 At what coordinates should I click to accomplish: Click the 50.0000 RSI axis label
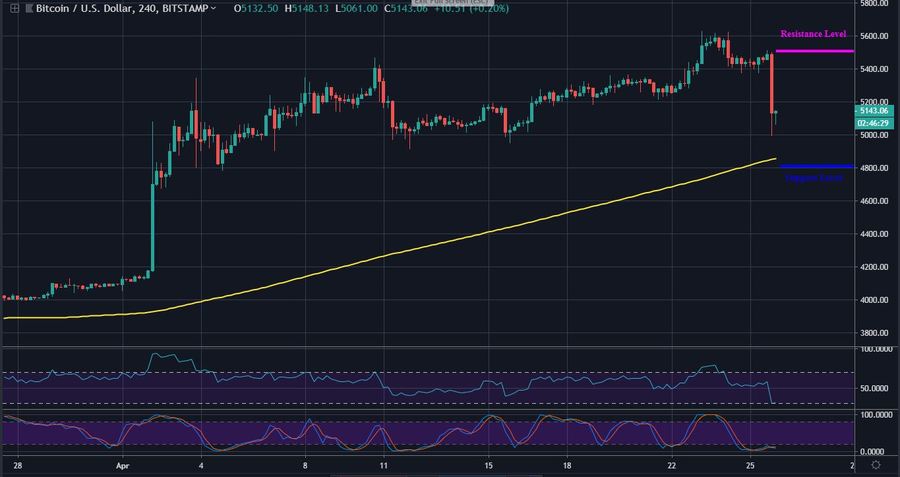pos(876,388)
